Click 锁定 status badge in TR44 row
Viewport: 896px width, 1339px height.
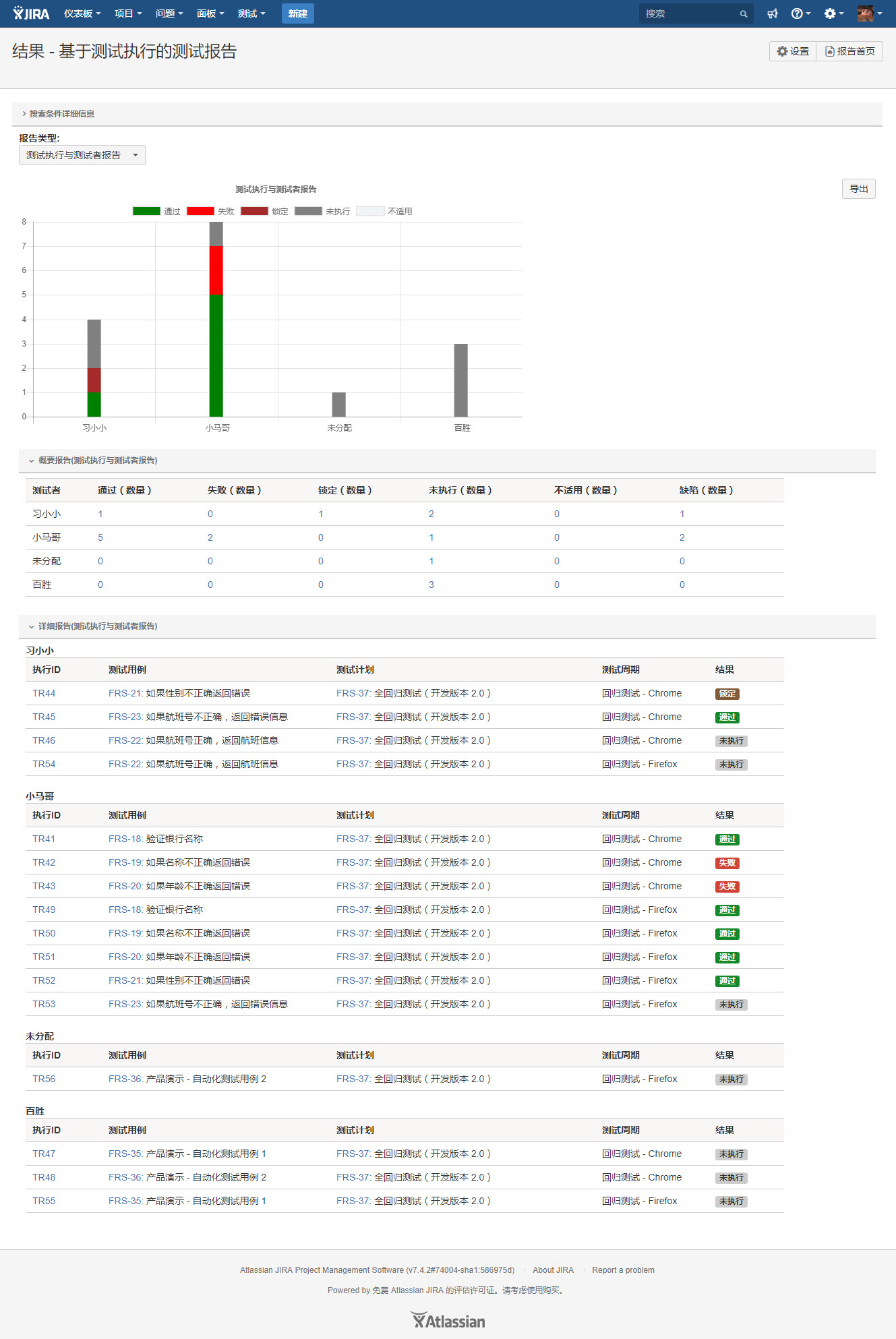coord(727,694)
